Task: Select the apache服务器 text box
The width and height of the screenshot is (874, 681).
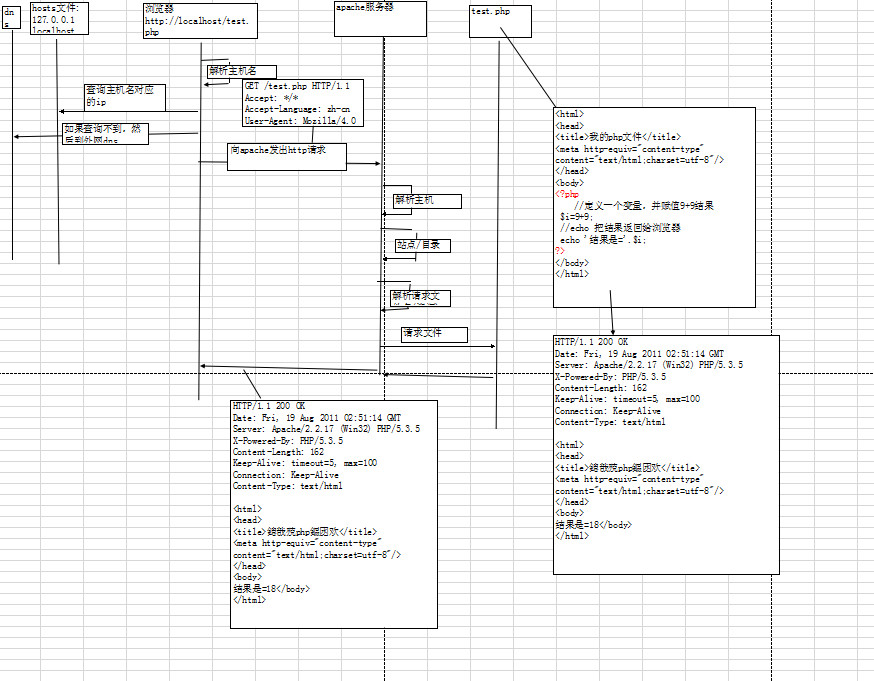Action: tap(380, 19)
